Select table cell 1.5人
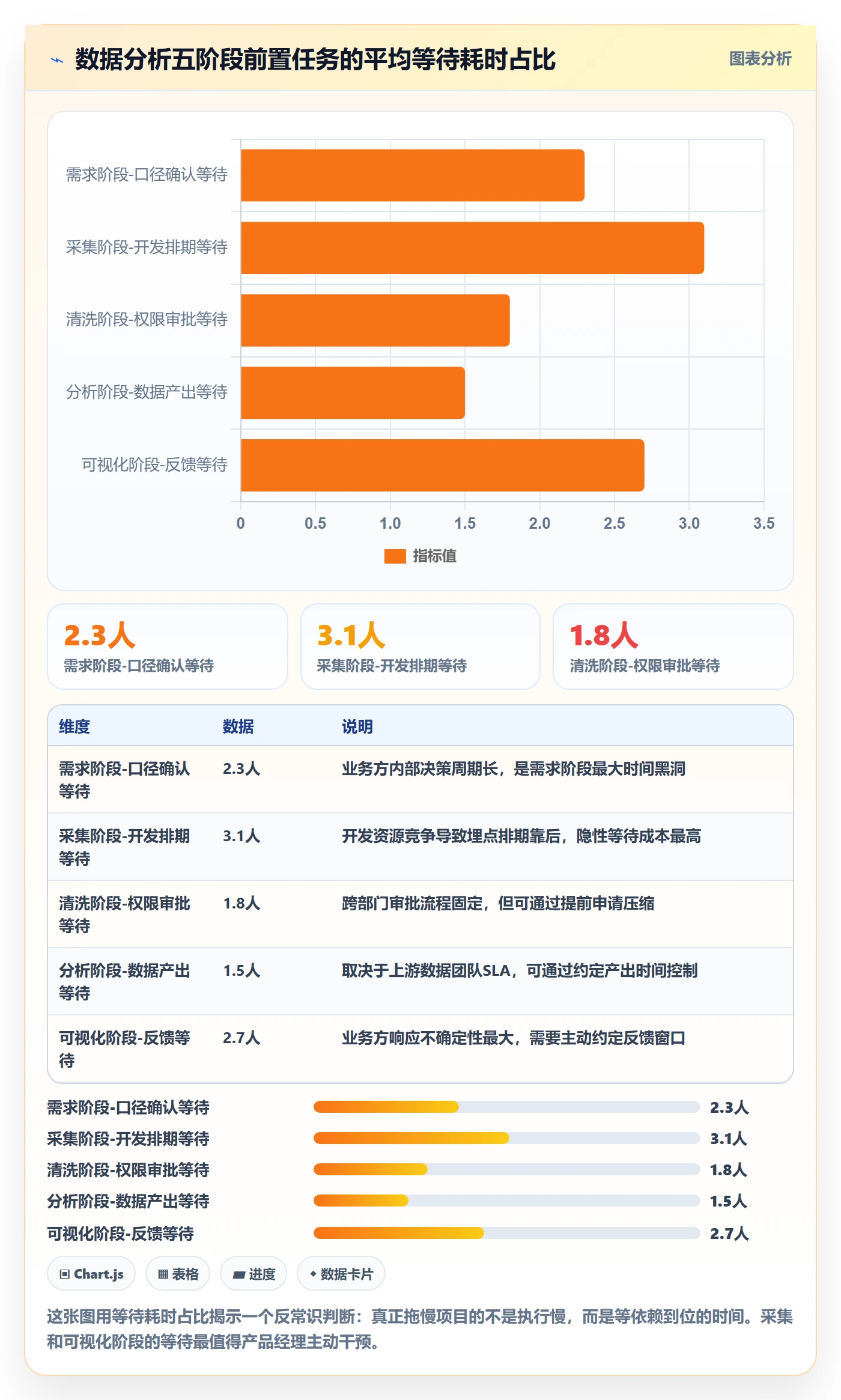The image size is (841, 1400). [241, 970]
